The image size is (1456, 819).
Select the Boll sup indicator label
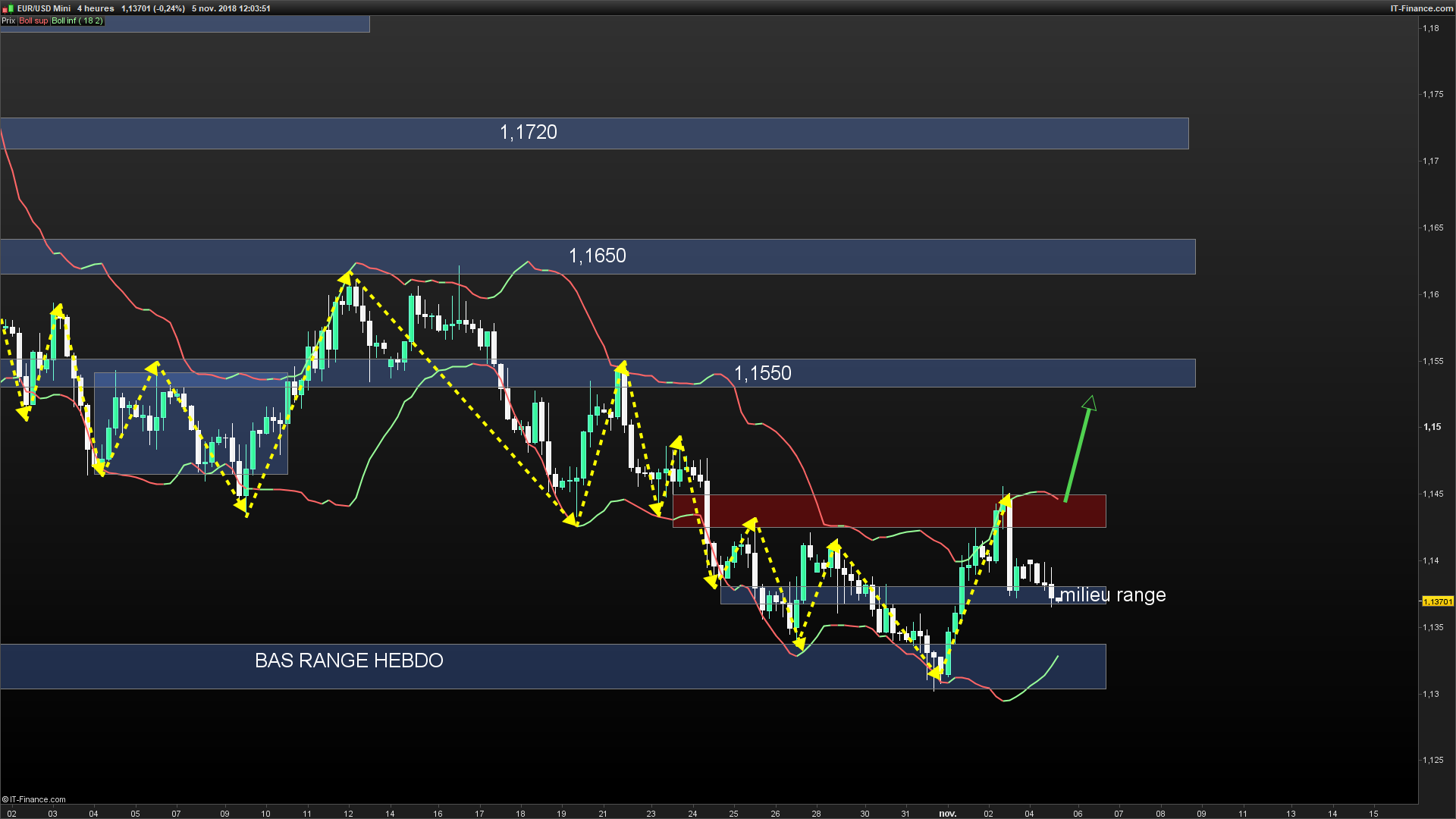(33, 20)
